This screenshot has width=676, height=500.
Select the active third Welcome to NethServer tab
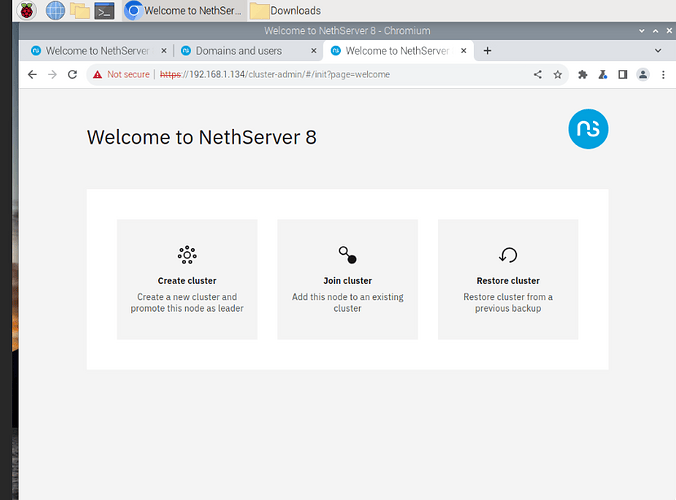click(x=397, y=51)
